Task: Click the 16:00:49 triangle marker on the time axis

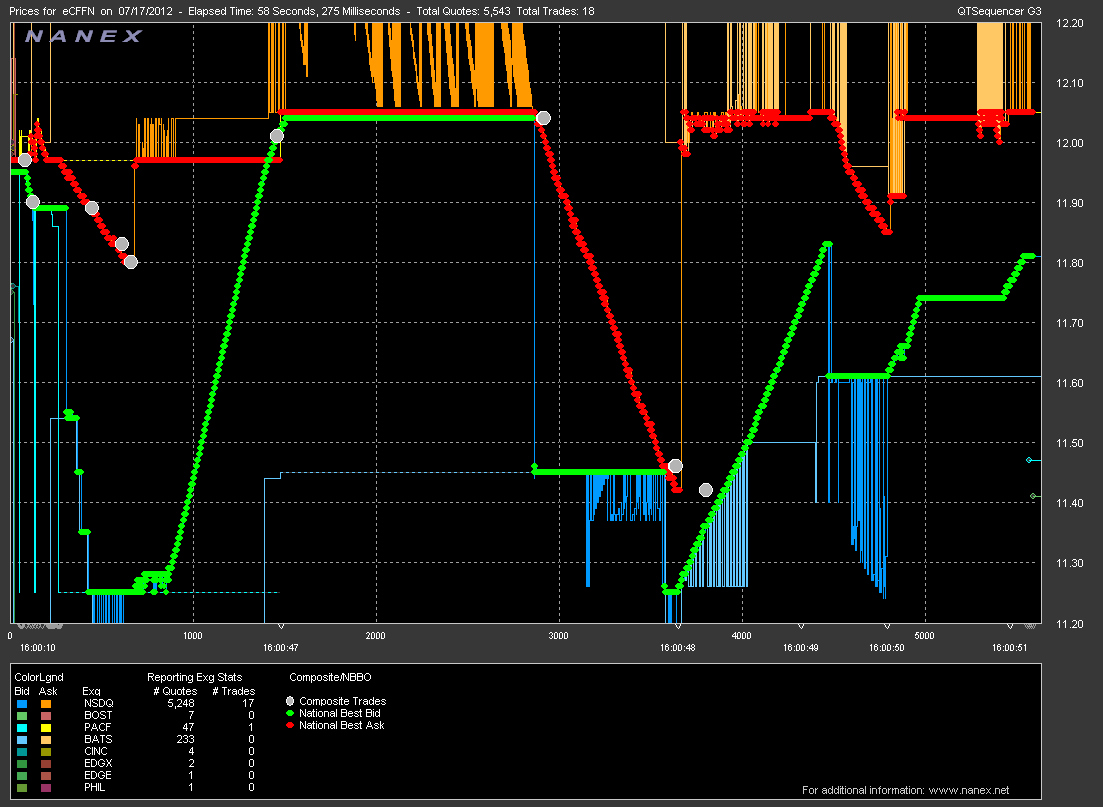Action: 801,626
